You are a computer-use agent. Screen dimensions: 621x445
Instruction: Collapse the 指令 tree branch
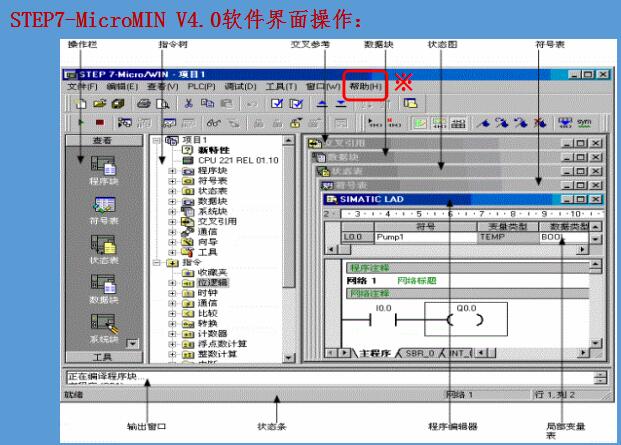(156, 262)
